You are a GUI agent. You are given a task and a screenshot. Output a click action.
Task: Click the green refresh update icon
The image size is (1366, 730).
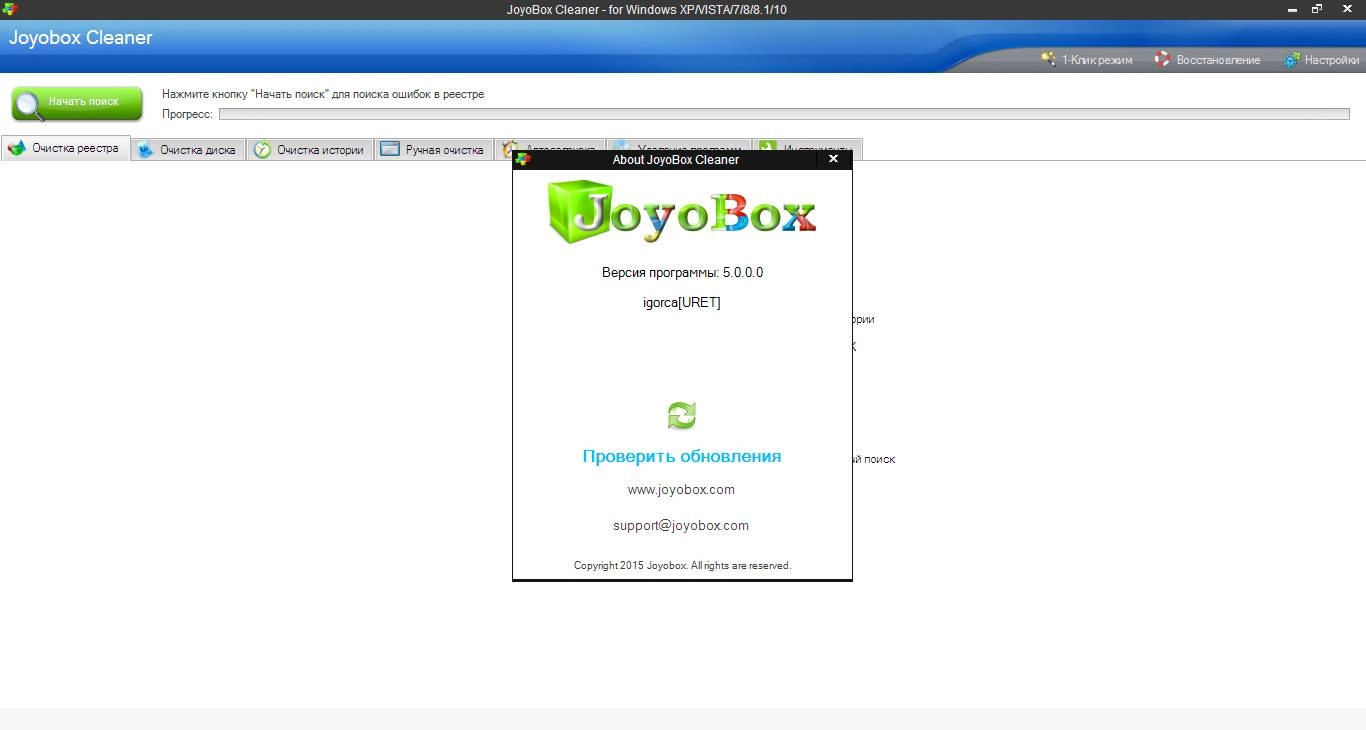(681, 415)
